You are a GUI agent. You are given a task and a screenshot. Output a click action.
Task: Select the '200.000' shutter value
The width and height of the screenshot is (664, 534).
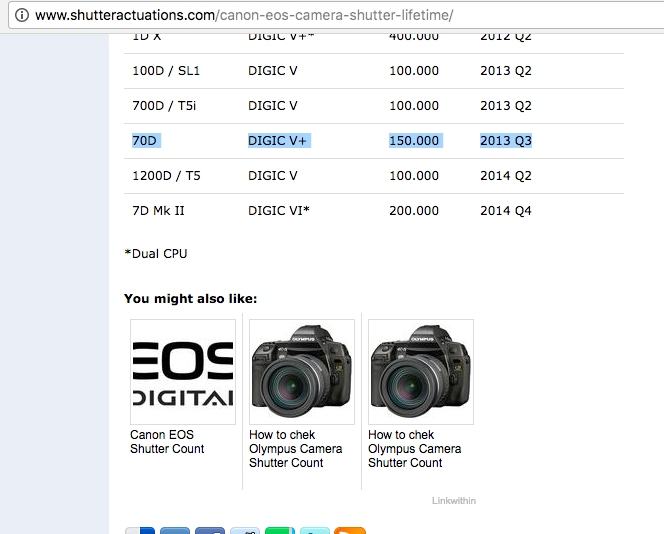pyautogui.click(x=414, y=211)
